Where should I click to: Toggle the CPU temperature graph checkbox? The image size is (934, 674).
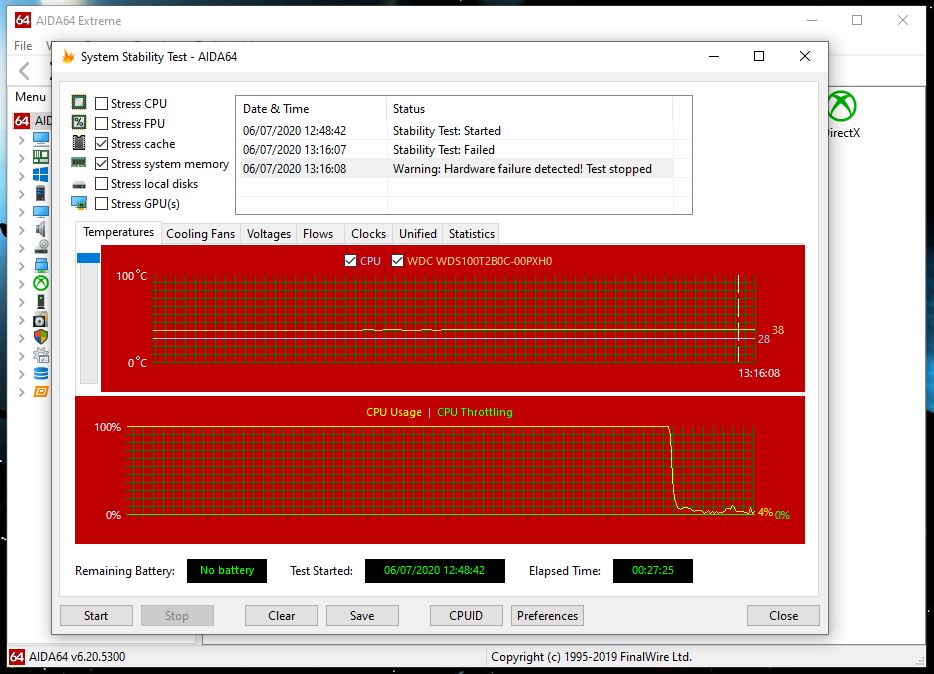tap(350, 261)
